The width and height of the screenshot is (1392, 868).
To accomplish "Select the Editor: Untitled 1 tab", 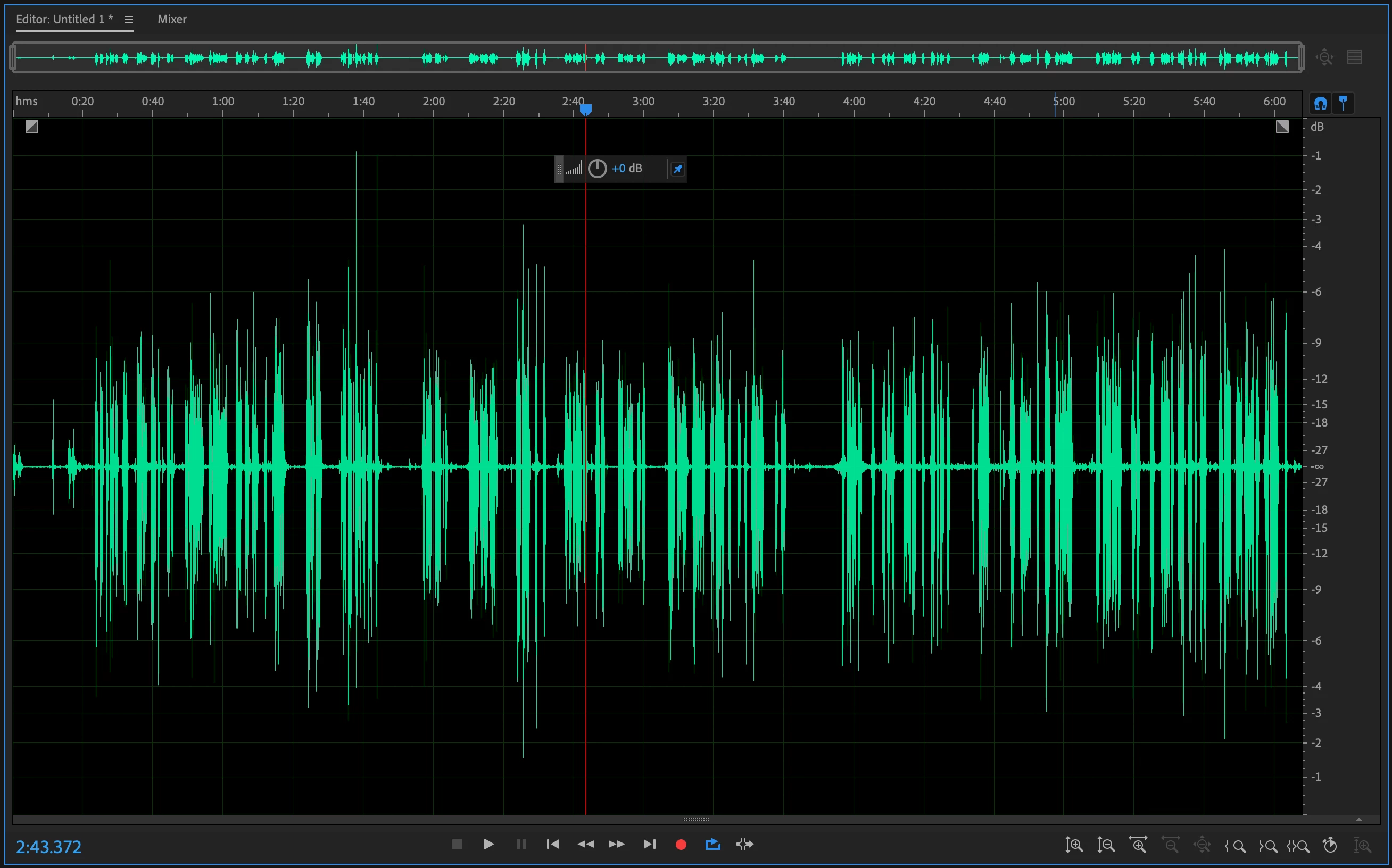I will tap(64, 20).
